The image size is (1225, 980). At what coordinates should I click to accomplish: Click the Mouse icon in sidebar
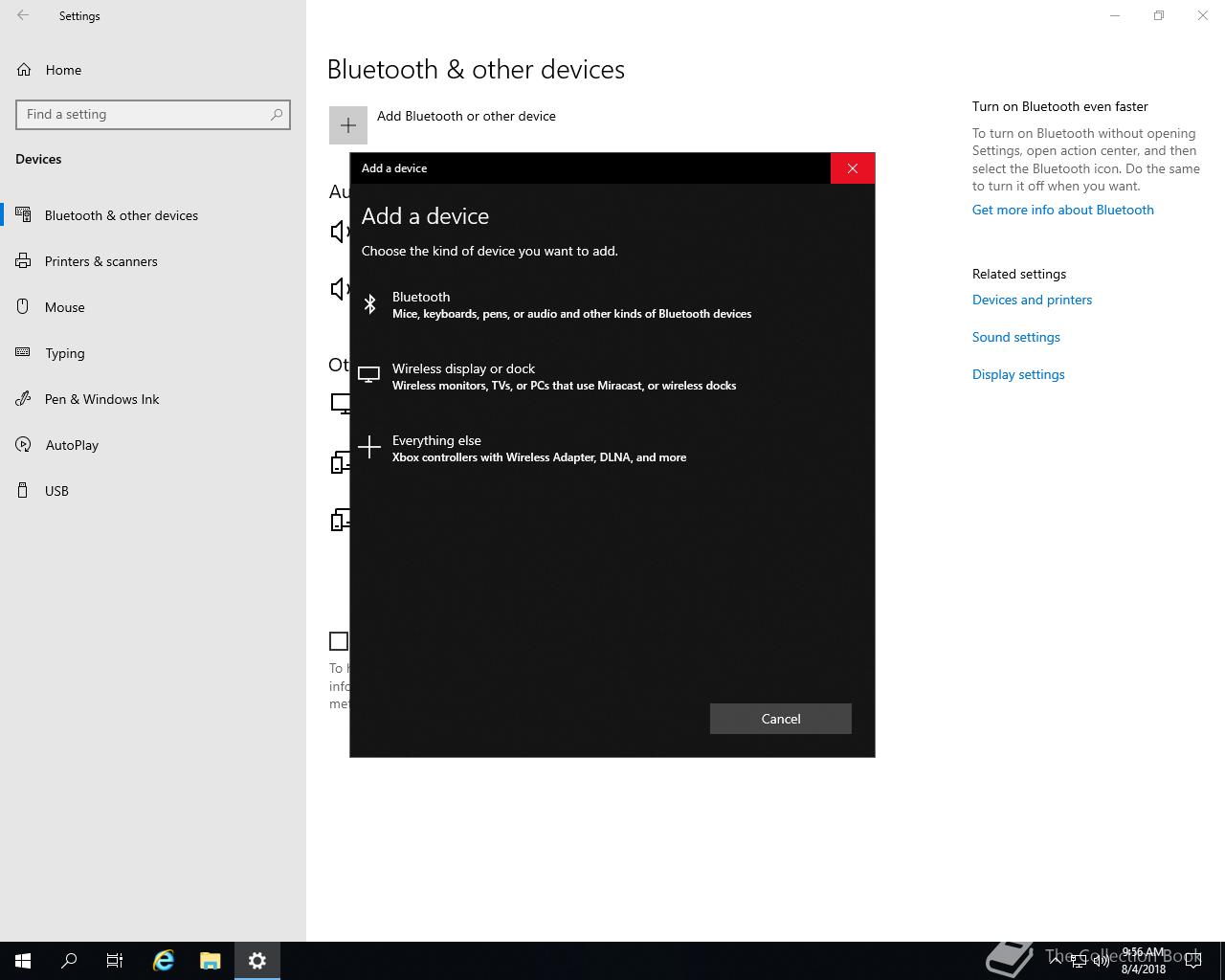point(24,306)
